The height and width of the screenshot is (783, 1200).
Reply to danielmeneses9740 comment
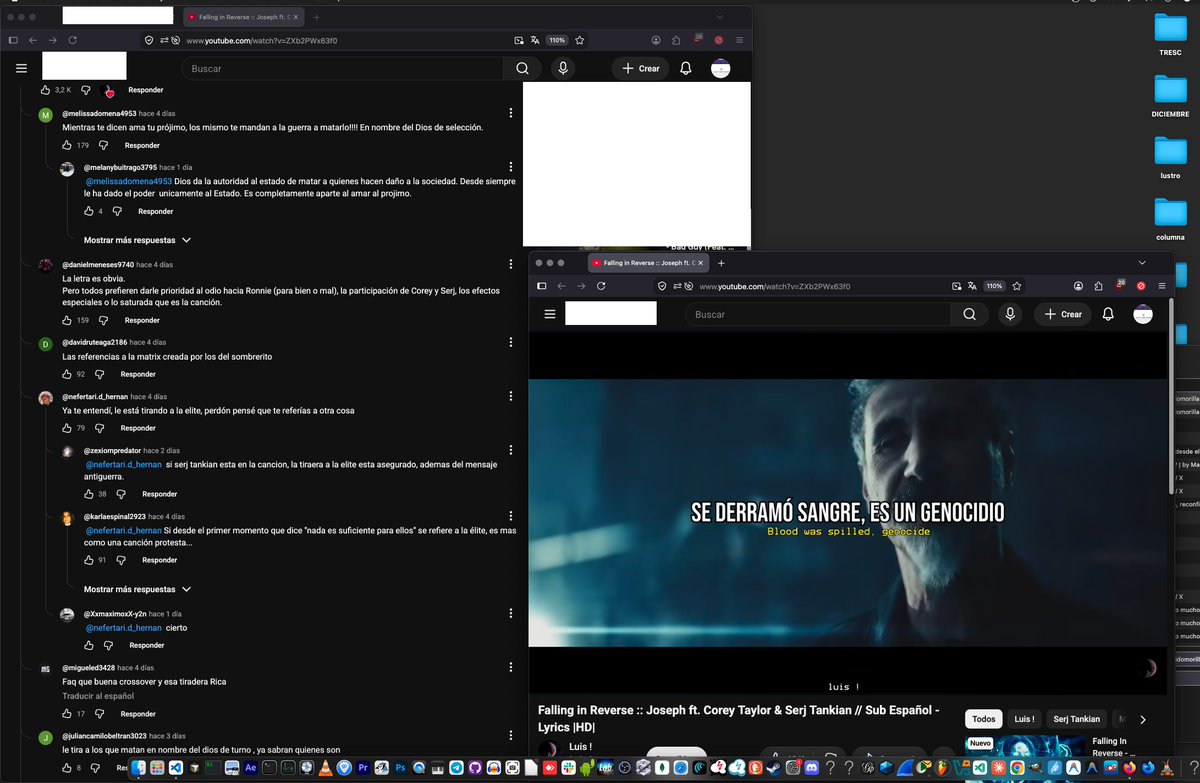click(142, 320)
